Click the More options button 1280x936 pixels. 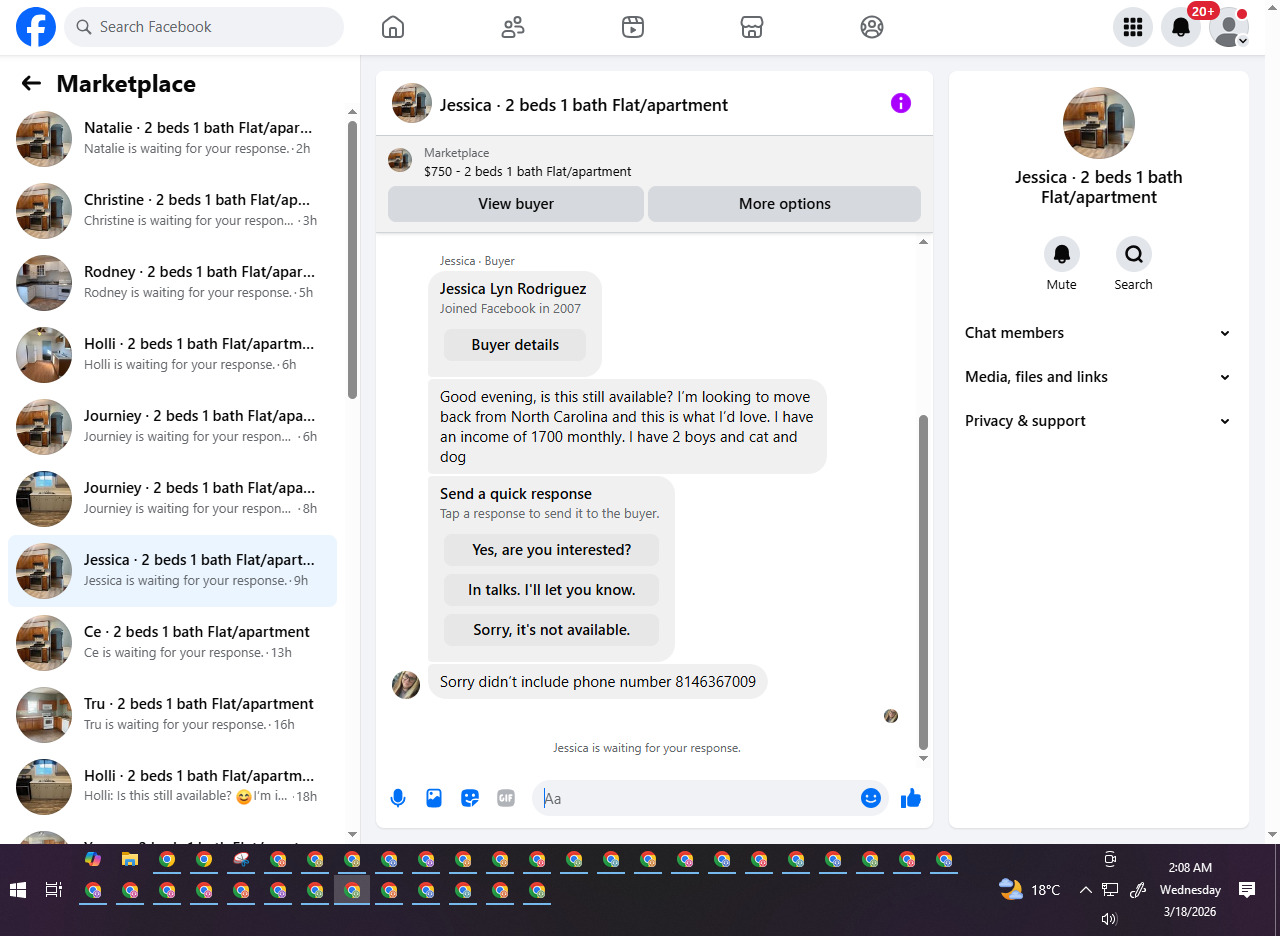click(785, 204)
